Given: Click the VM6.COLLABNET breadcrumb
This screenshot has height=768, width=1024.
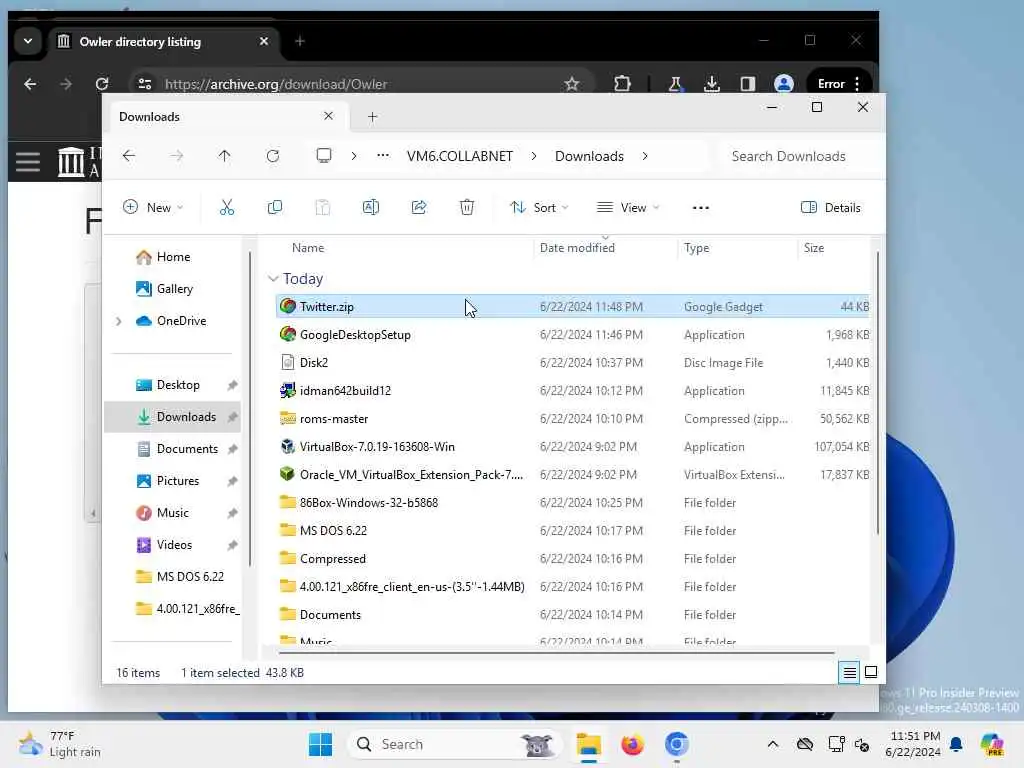Looking at the screenshot, I should (x=460, y=156).
